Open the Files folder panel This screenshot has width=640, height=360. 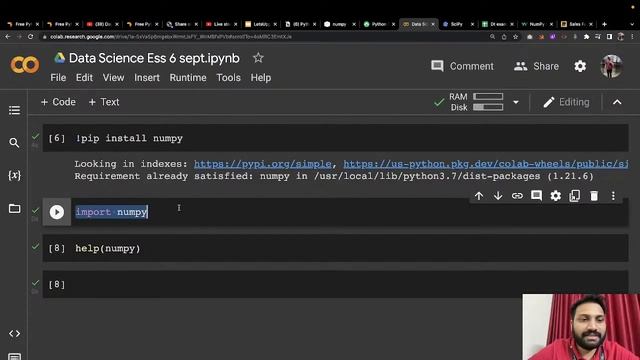pos(14,209)
